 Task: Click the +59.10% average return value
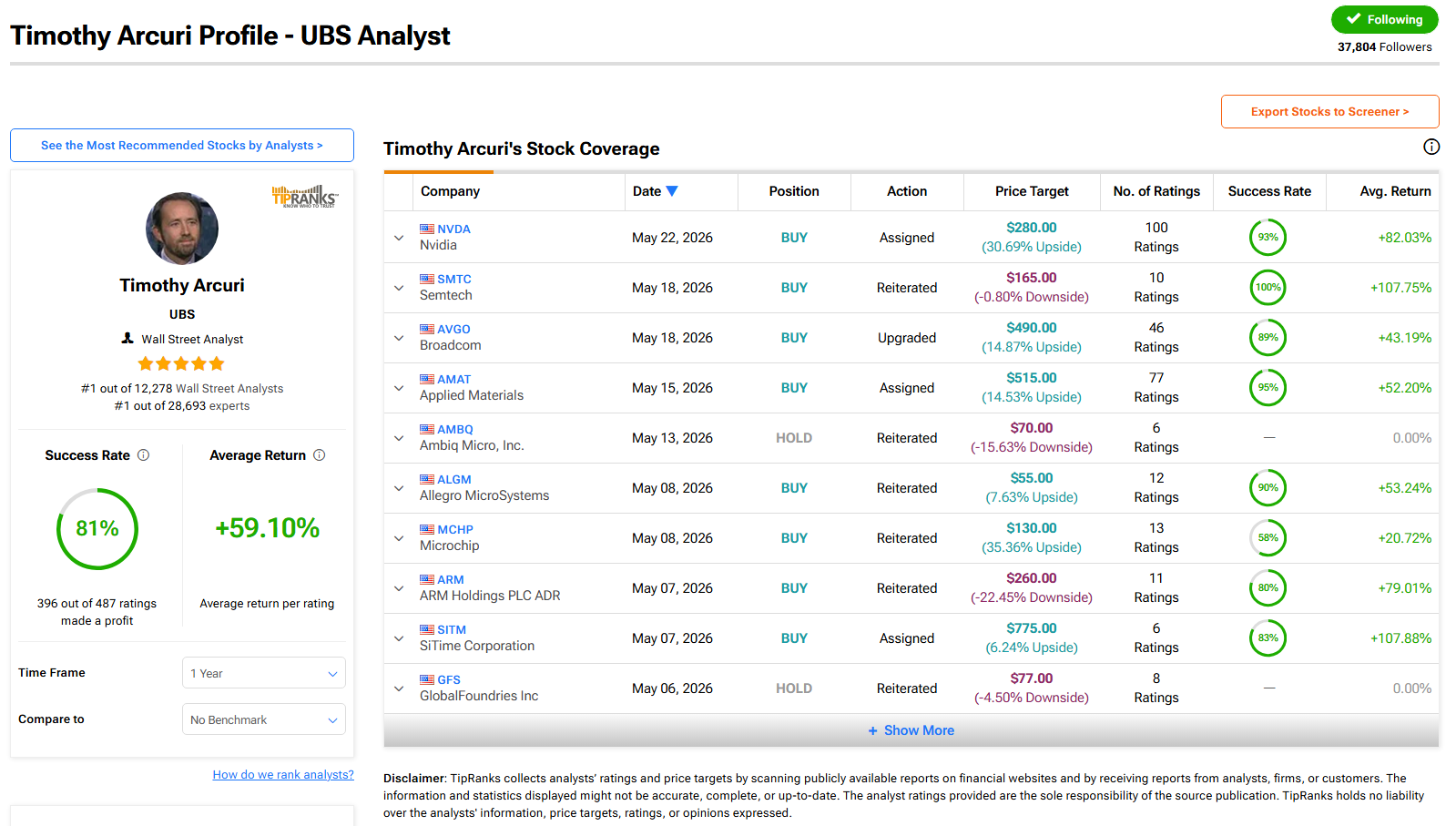(267, 528)
